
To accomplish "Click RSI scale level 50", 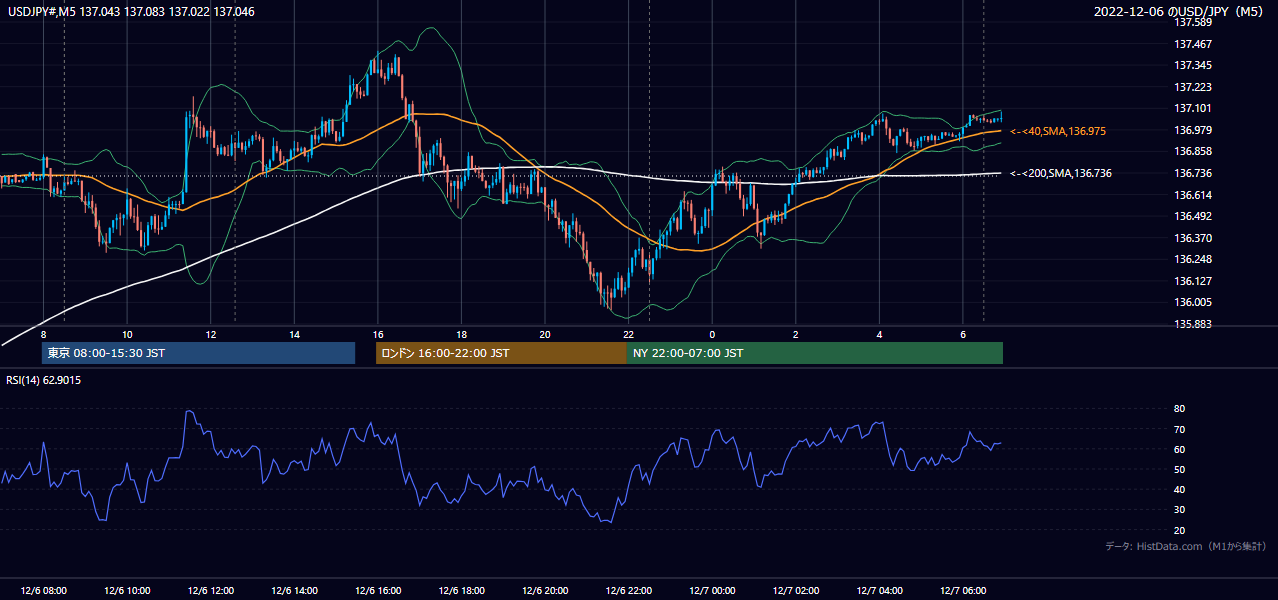I will pos(1179,469).
